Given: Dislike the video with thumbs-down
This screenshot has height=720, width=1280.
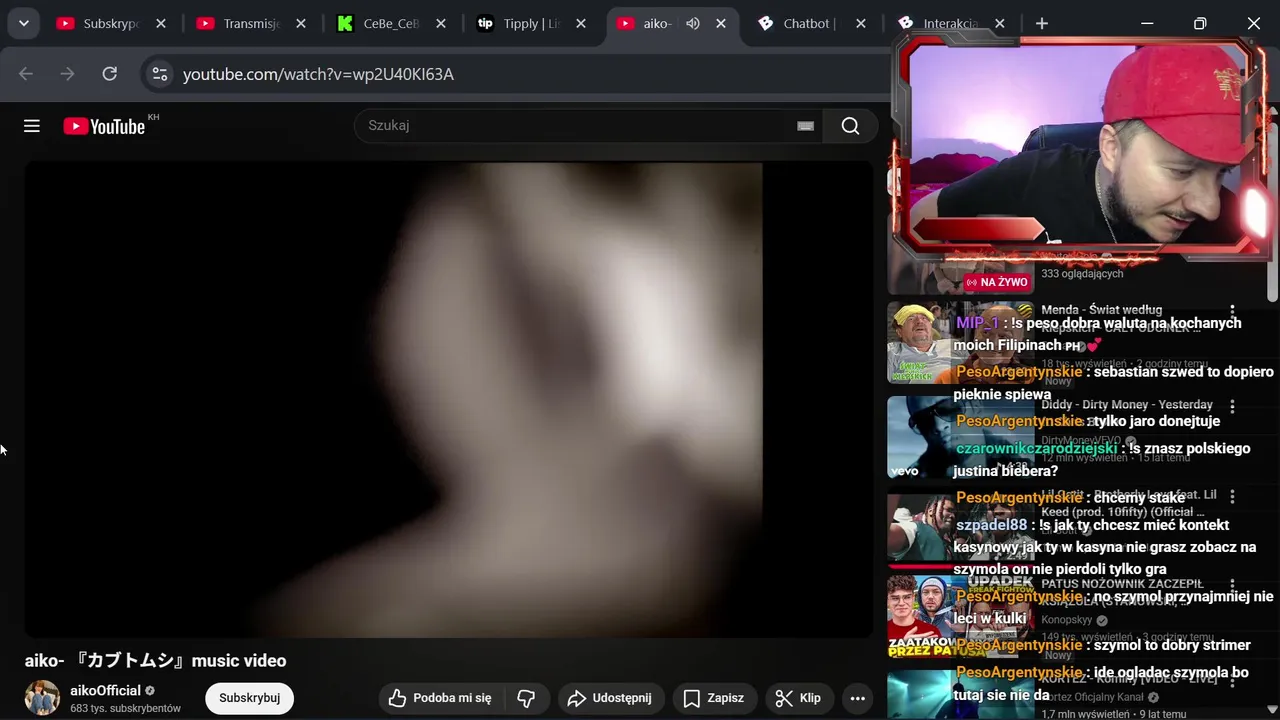Looking at the screenshot, I should click(526, 698).
